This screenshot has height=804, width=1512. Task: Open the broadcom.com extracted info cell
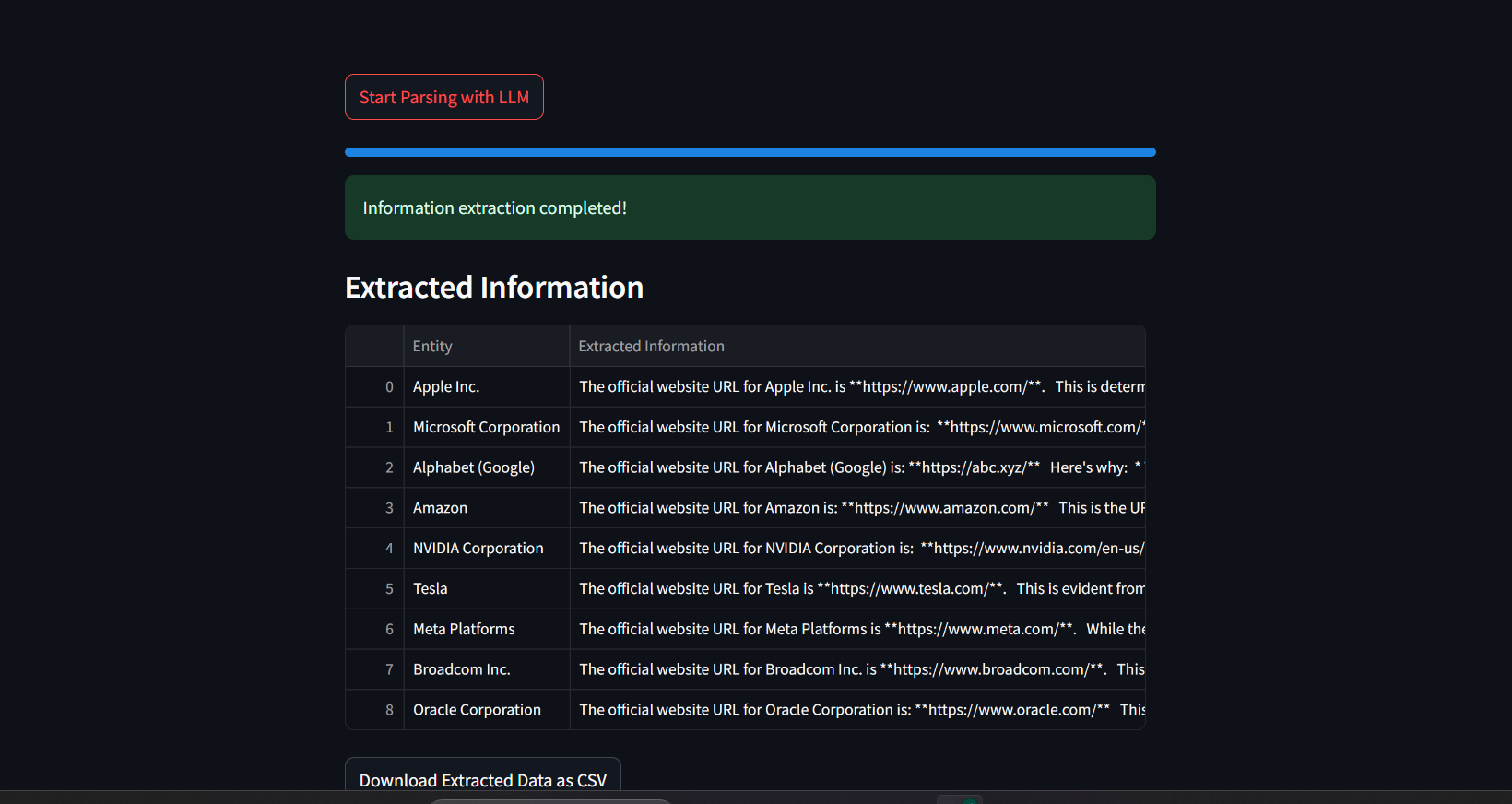point(857,669)
